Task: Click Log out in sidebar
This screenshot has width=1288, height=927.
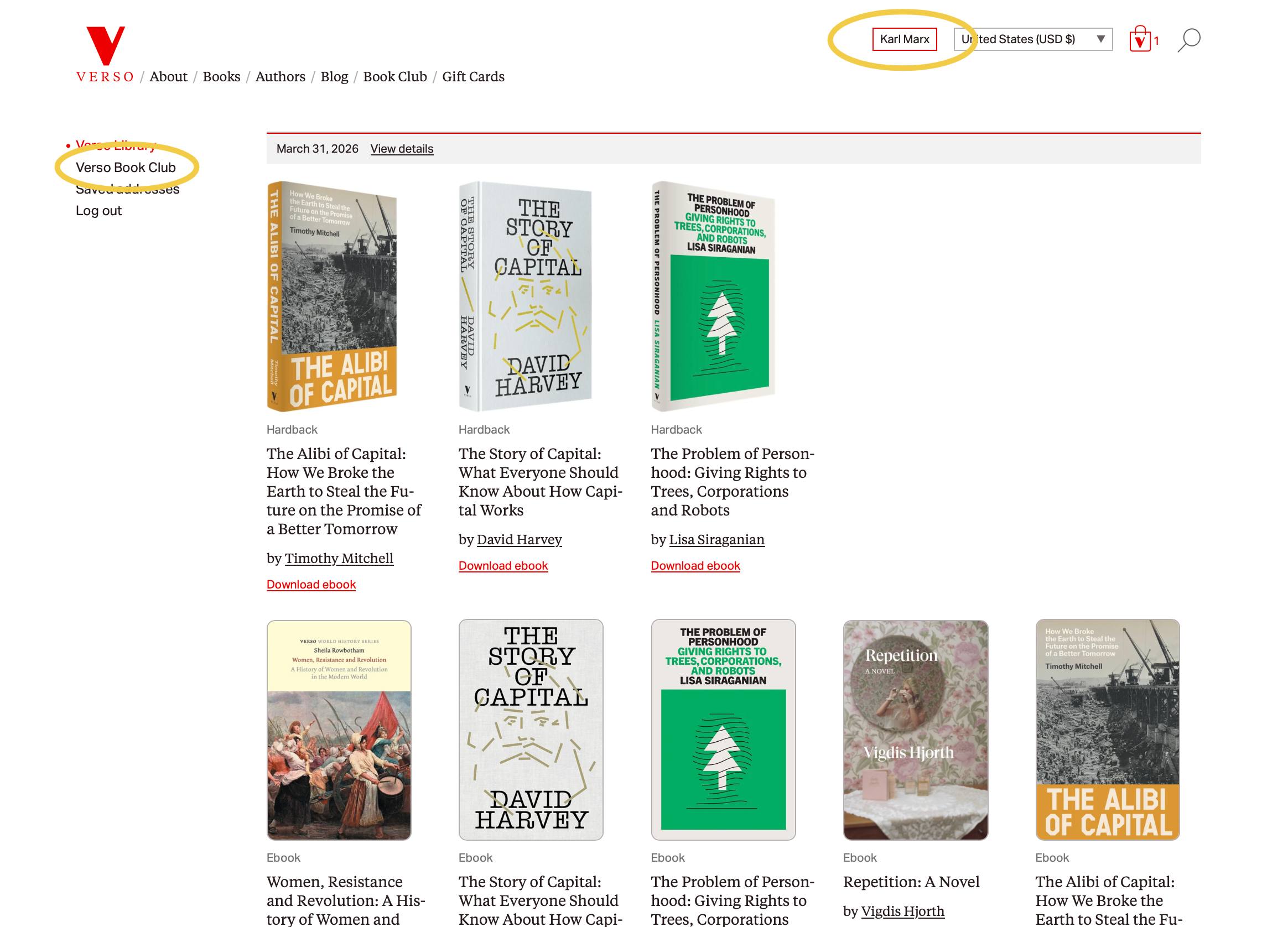Action: [99, 211]
